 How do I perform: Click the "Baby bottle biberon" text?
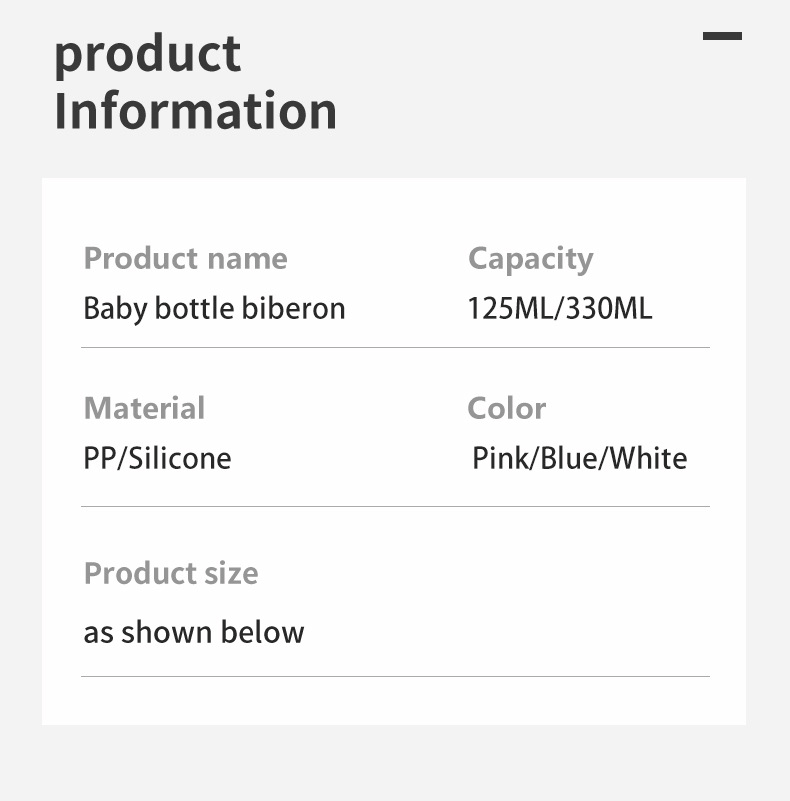(x=214, y=308)
